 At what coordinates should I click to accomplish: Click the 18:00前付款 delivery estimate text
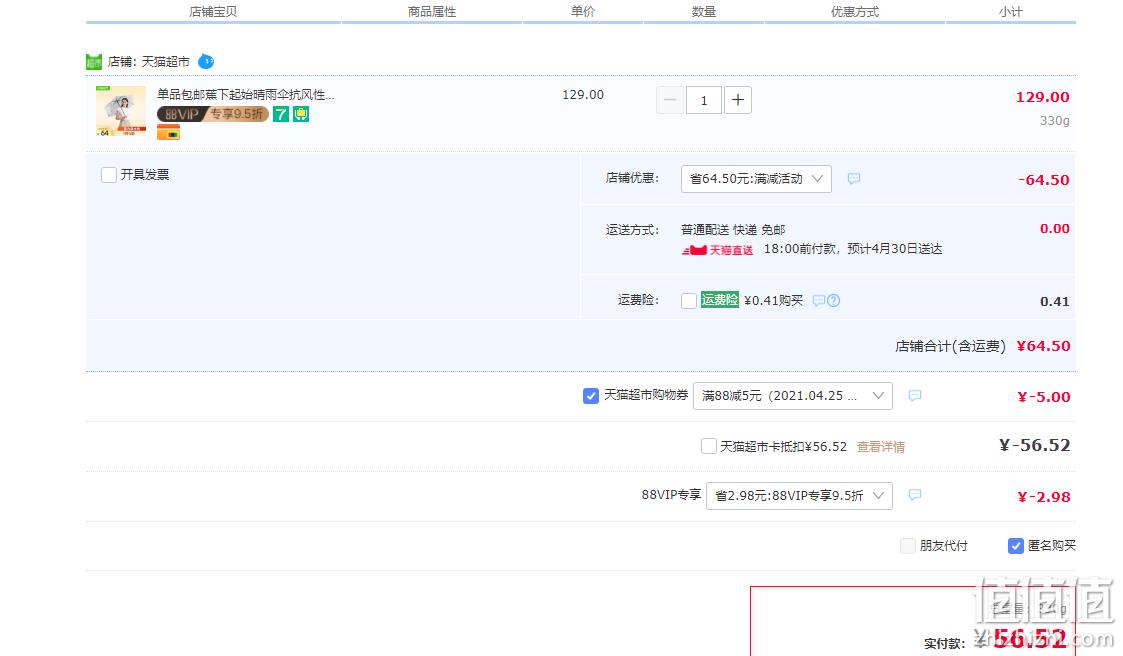(x=853, y=249)
